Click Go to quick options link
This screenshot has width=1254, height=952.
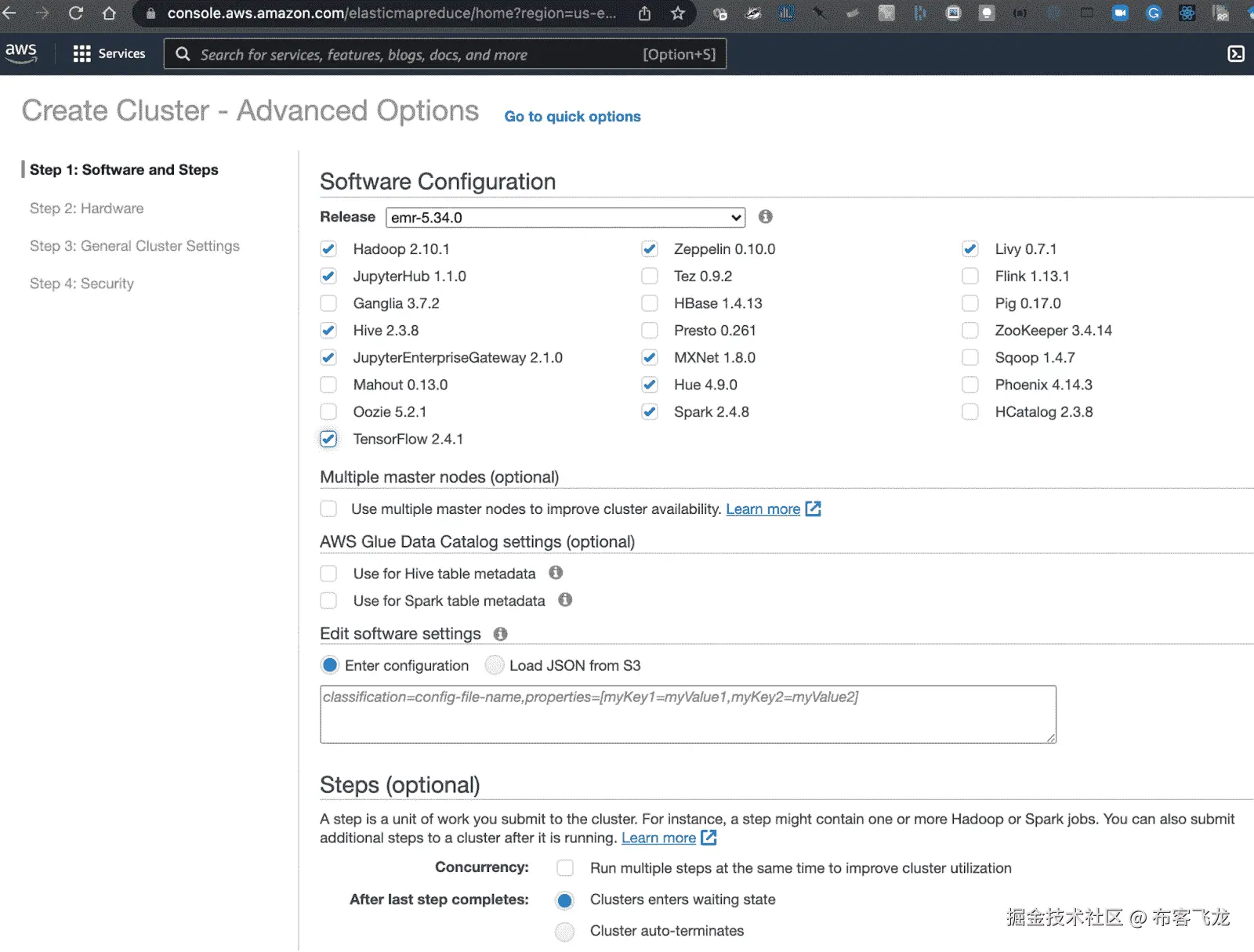tap(572, 117)
